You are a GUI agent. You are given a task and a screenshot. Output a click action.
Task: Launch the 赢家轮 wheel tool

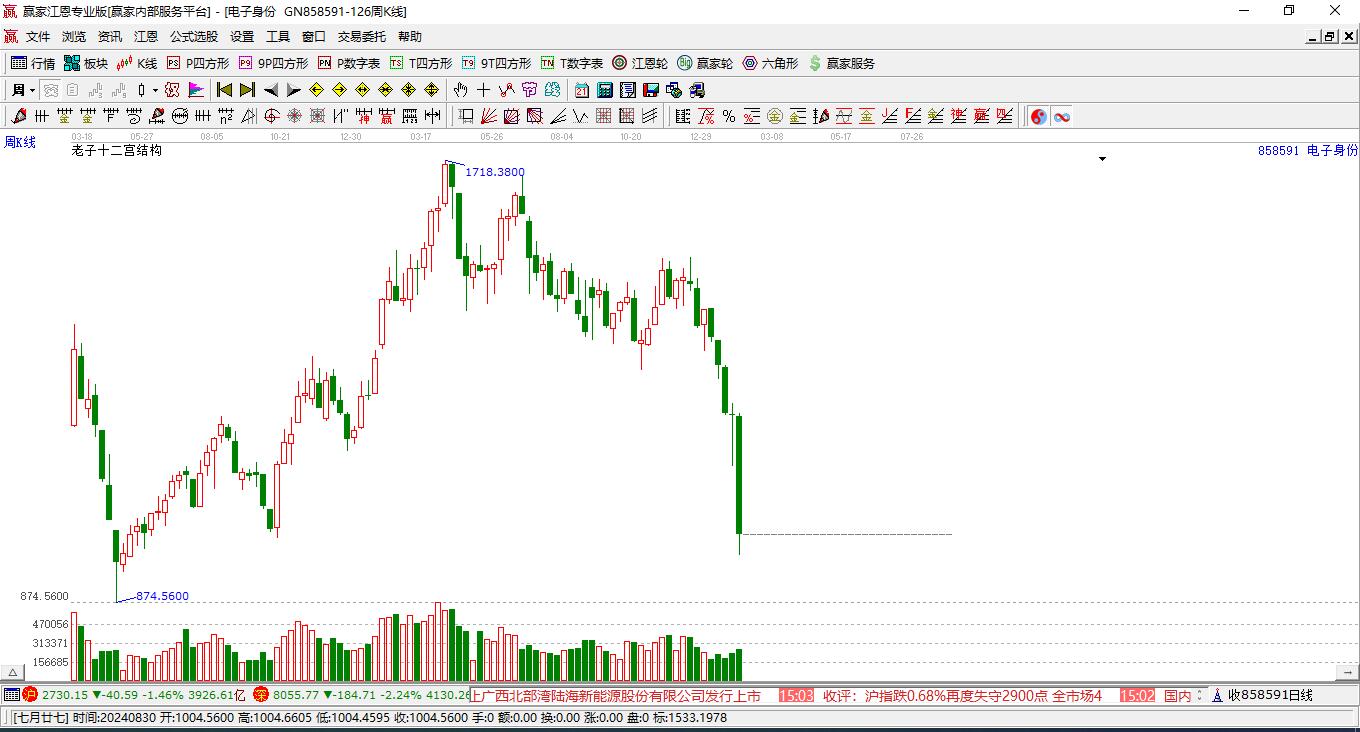(x=705, y=63)
